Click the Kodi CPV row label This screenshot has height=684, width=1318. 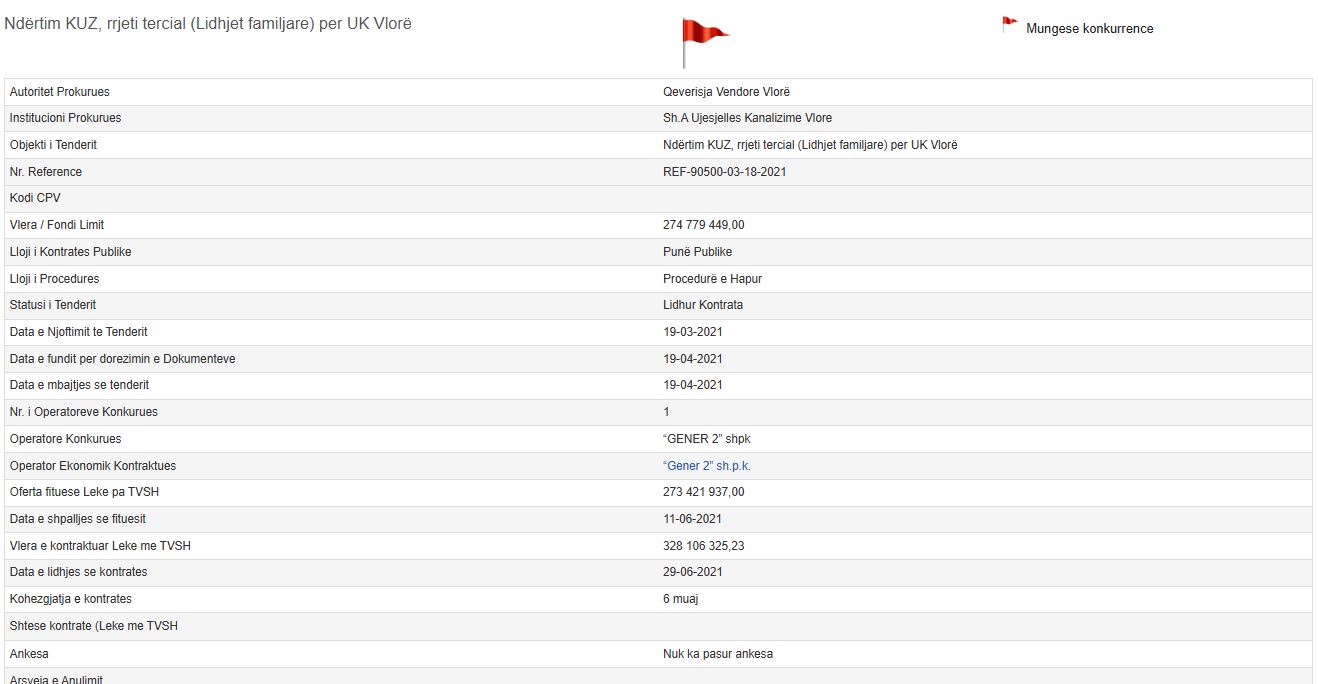coord(35,198)
